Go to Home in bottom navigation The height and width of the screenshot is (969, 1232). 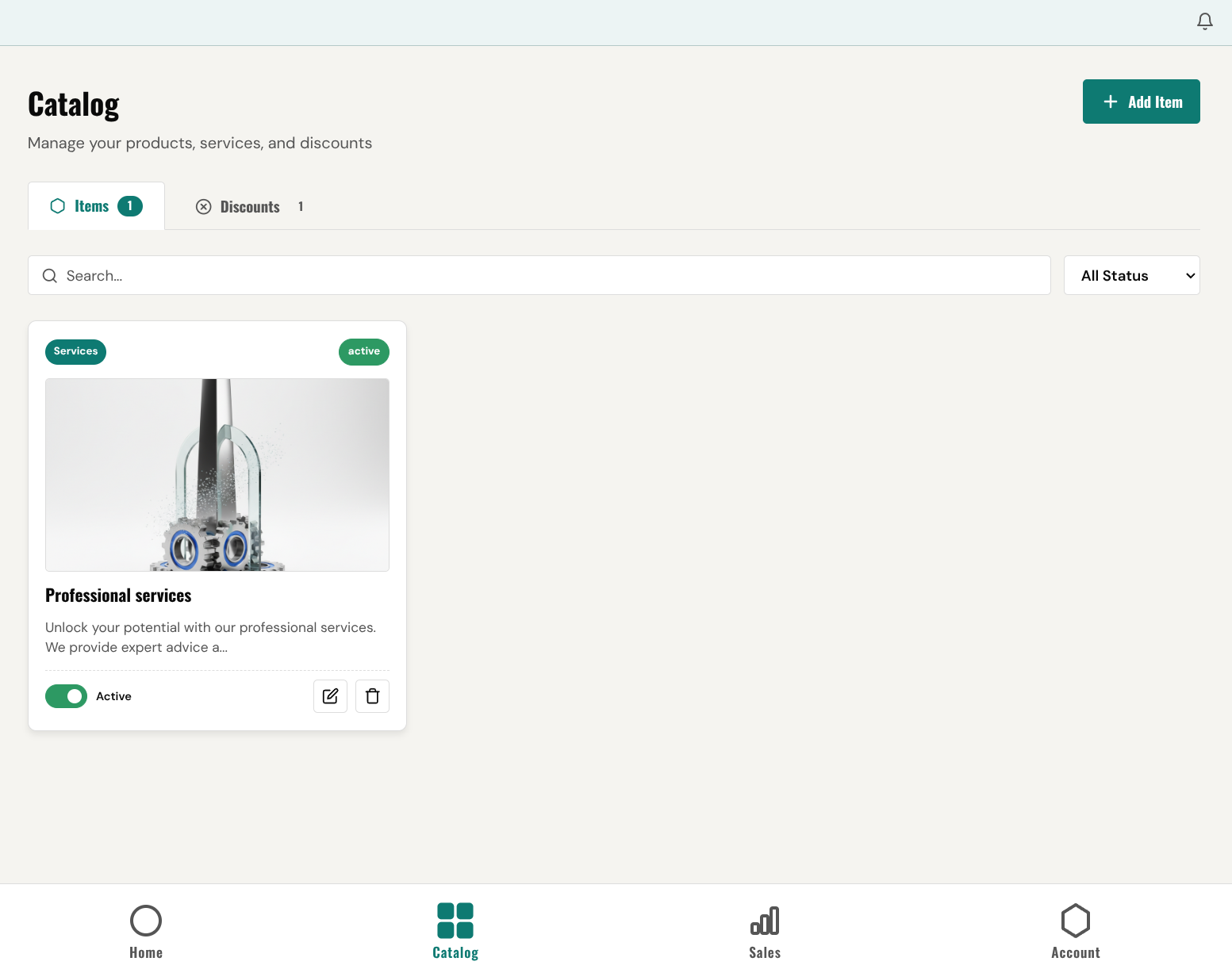pyautogui.click(x=146, y=932)
